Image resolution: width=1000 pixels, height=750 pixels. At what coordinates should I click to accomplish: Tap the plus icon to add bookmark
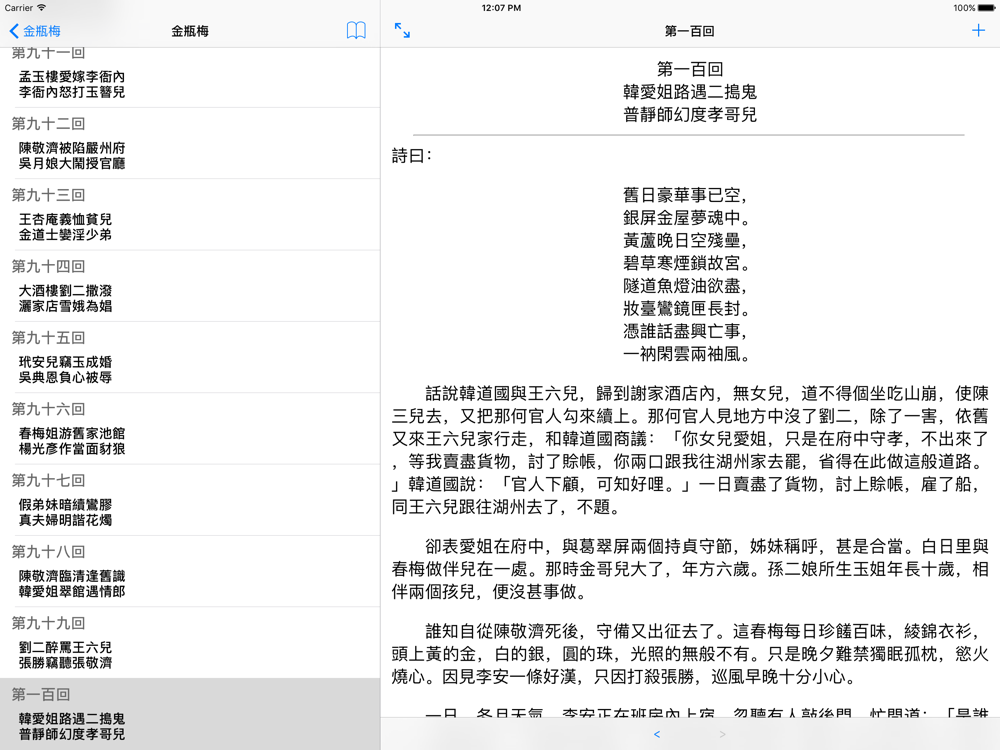click(x=978, y=30)
